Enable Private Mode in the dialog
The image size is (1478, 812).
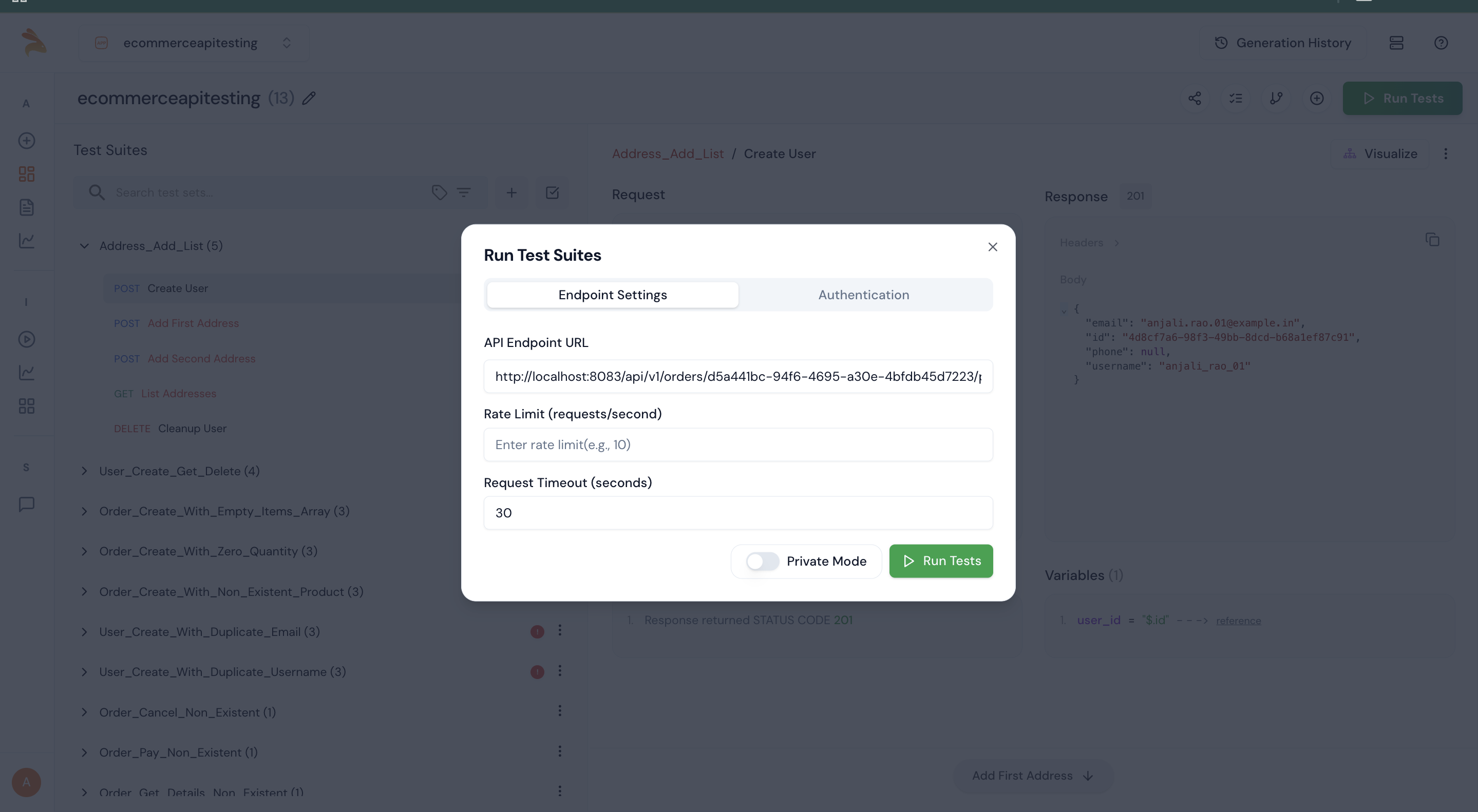(762, 561)
